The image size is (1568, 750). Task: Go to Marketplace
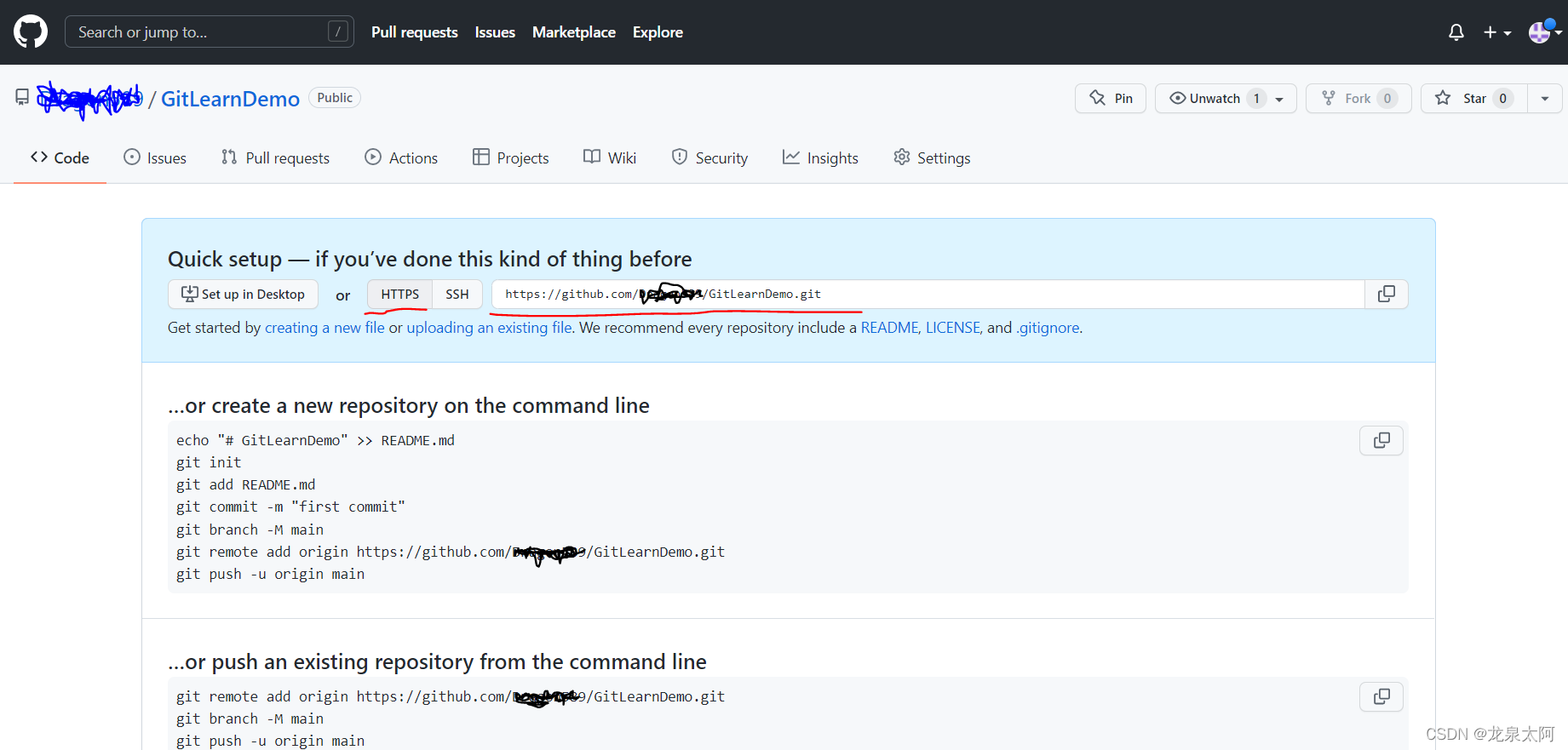pos(574,32)
